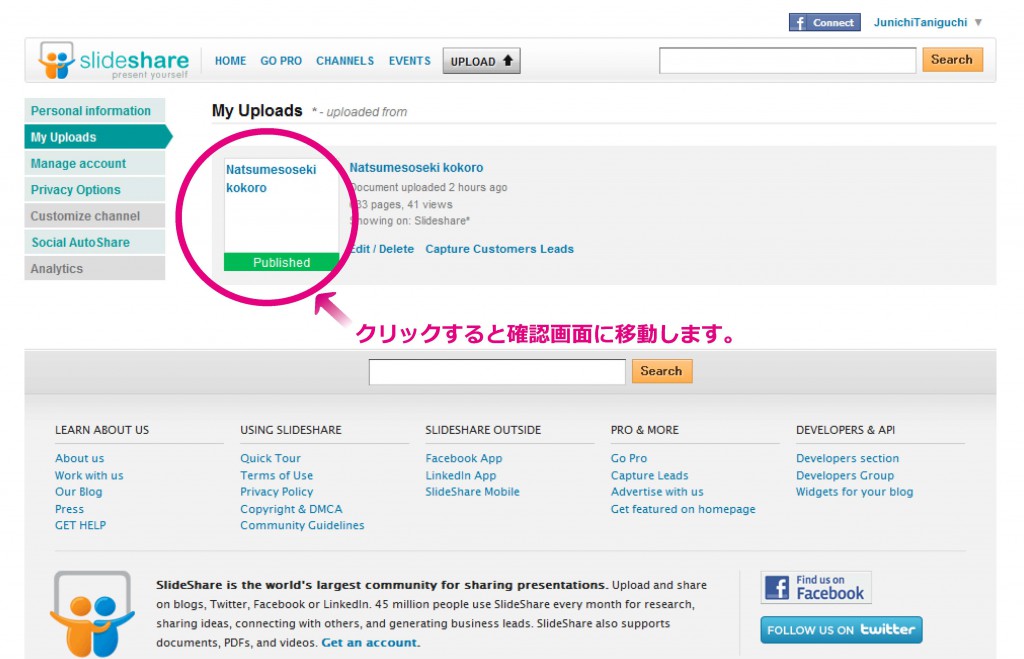This screenshot has height=659, width=1024.
Task: Open the JunichiTaniguchi account dropdown arrow
Action: click(978, 22)
